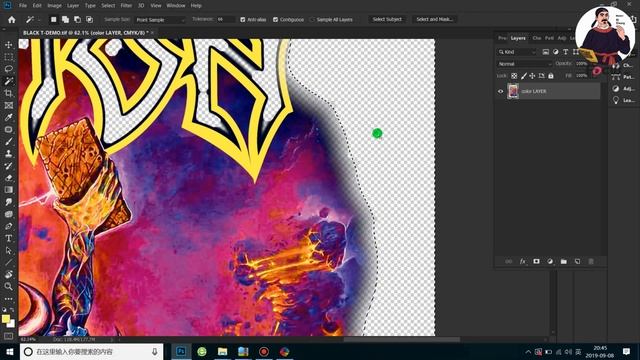Open the Kind layer filter dropdown

coord(517,52)
